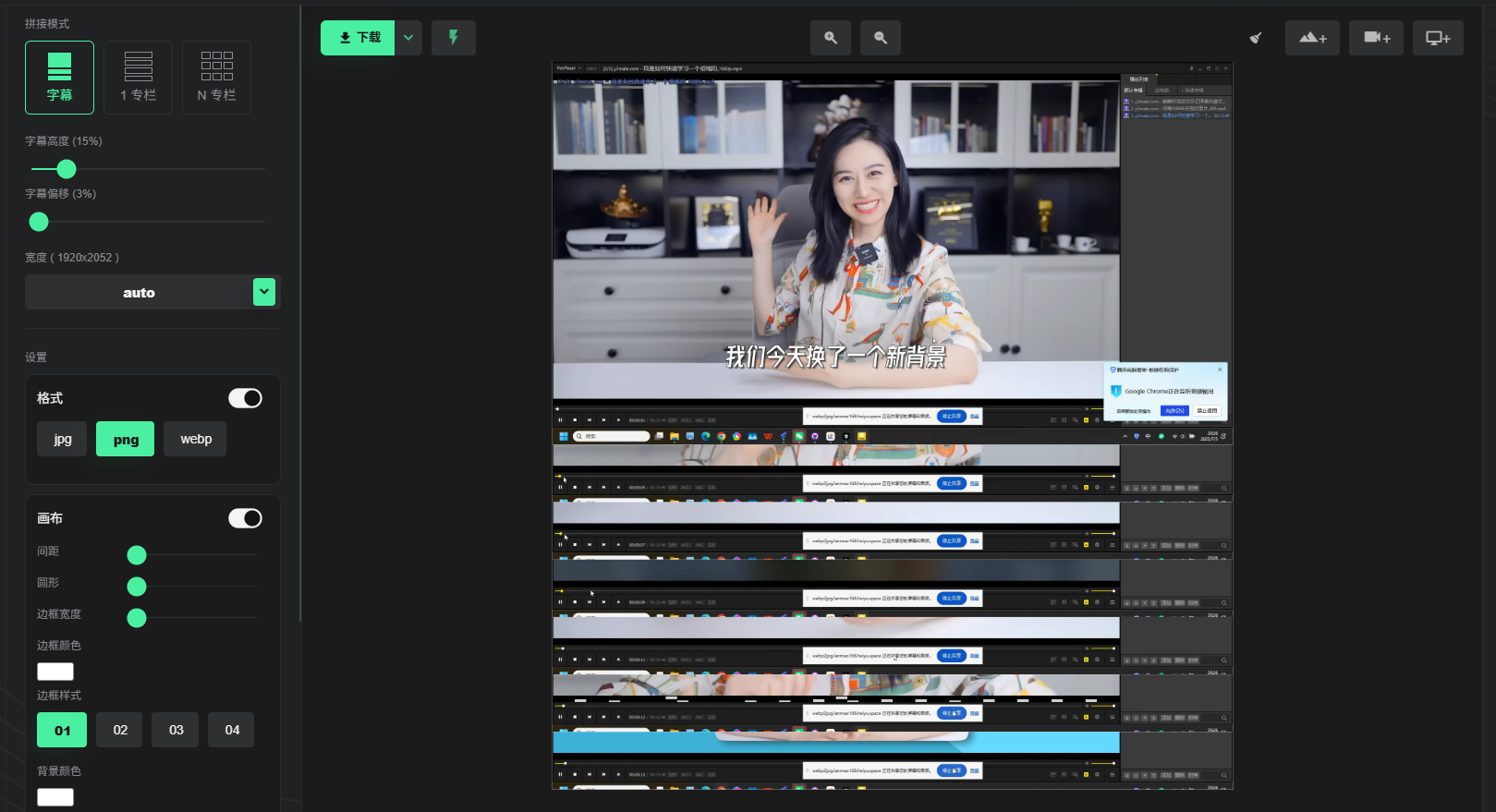Click the 字幕偏移 (3%) label
Viewport: 1496px width, 812px height.
pyautogui.click(x=61, y=194)
